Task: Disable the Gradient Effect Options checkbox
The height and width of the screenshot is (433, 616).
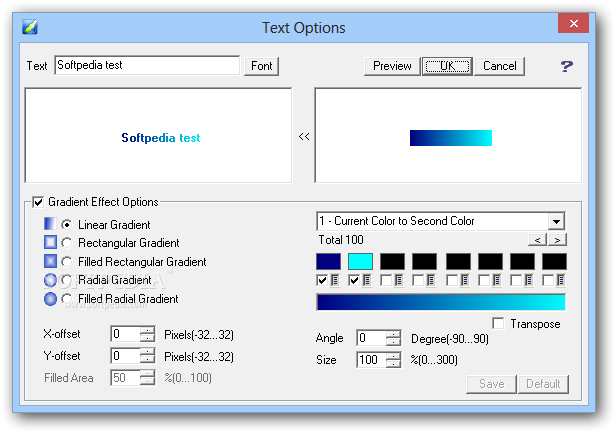Action: 38,202
